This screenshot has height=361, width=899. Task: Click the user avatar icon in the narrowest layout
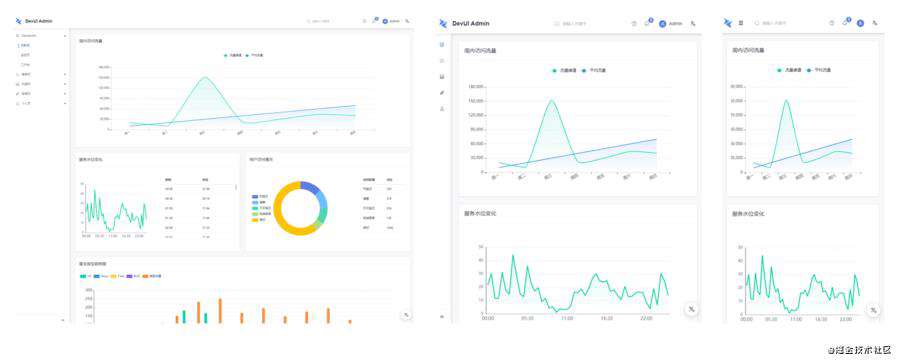point(860,23)
